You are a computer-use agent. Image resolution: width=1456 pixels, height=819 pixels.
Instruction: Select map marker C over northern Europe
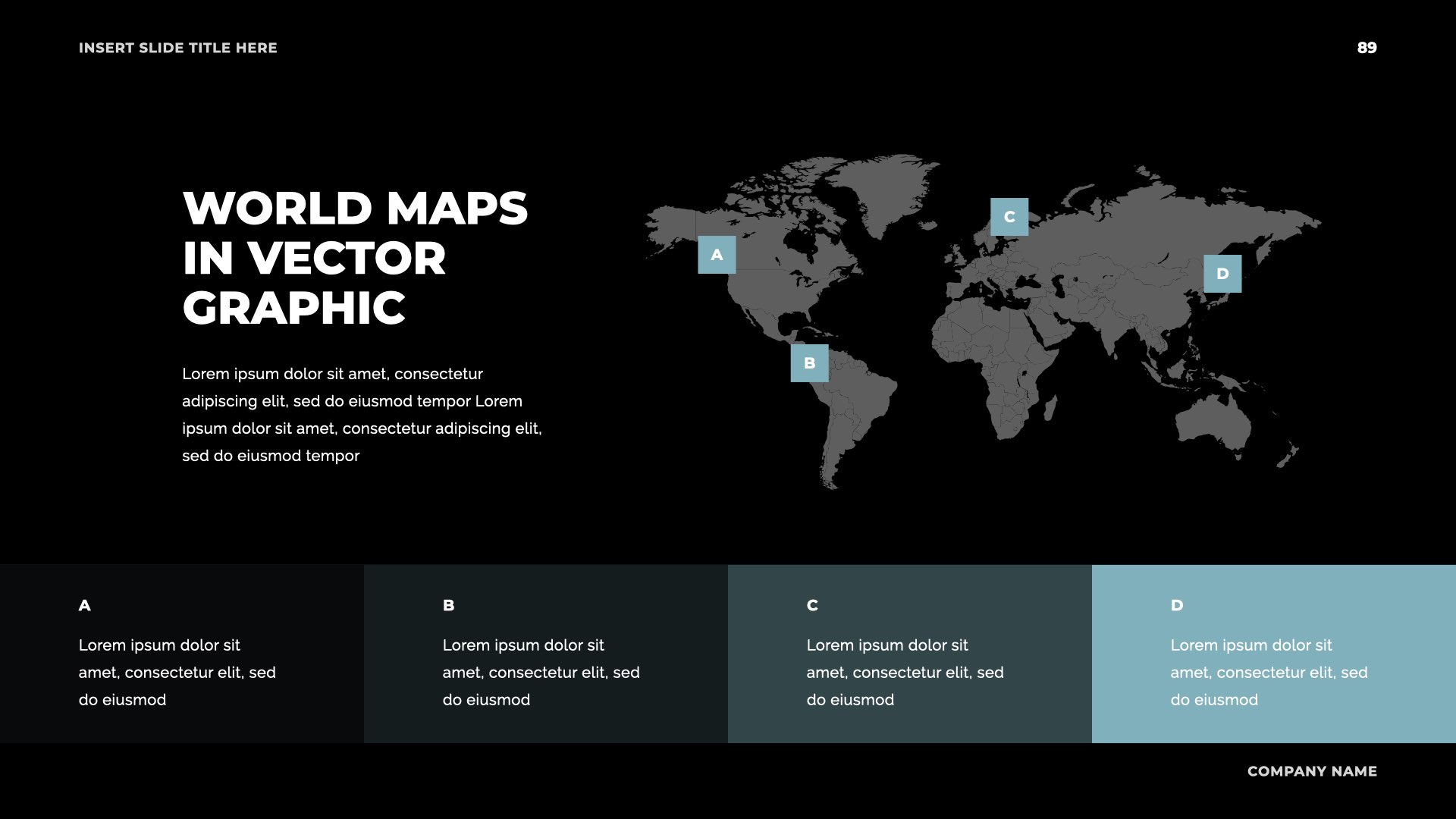[1009, 217]
